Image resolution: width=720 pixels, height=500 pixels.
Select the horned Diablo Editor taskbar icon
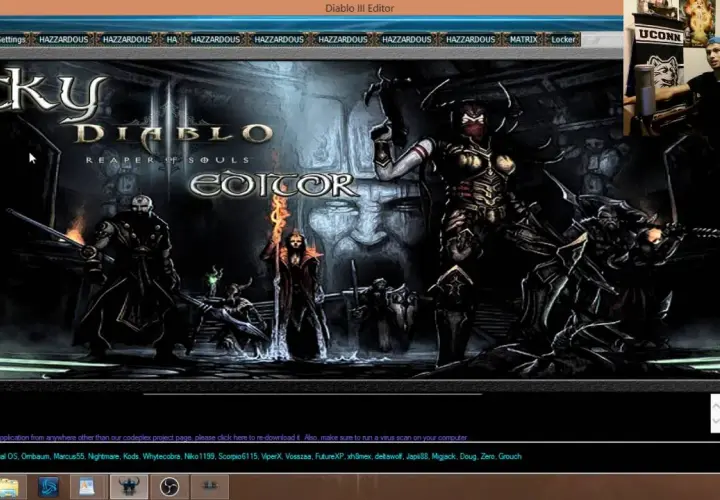coord(129,487)
